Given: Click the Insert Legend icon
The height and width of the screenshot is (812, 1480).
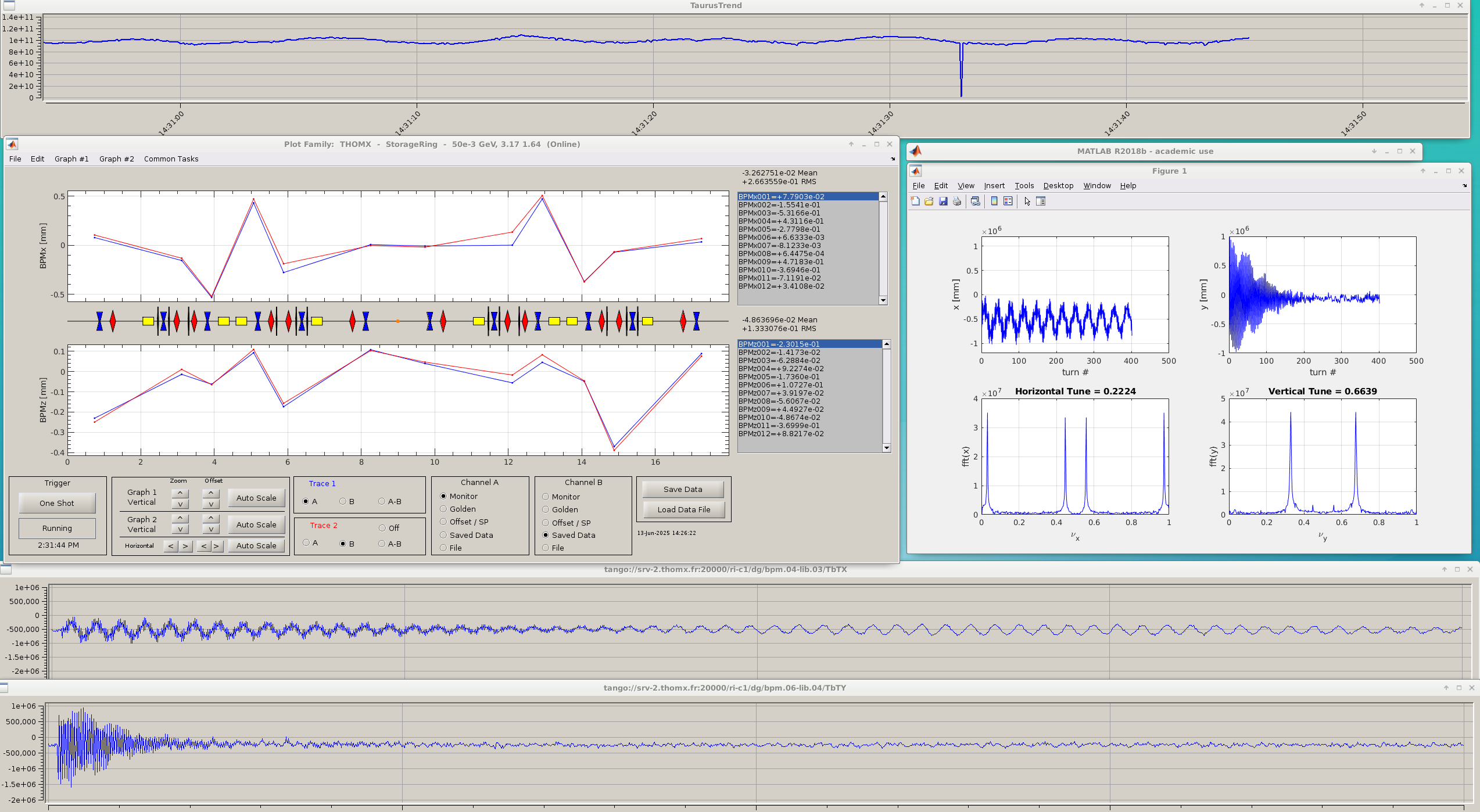Looking at the screenshot, I should pyautogui.click(x=1008, y=201).
